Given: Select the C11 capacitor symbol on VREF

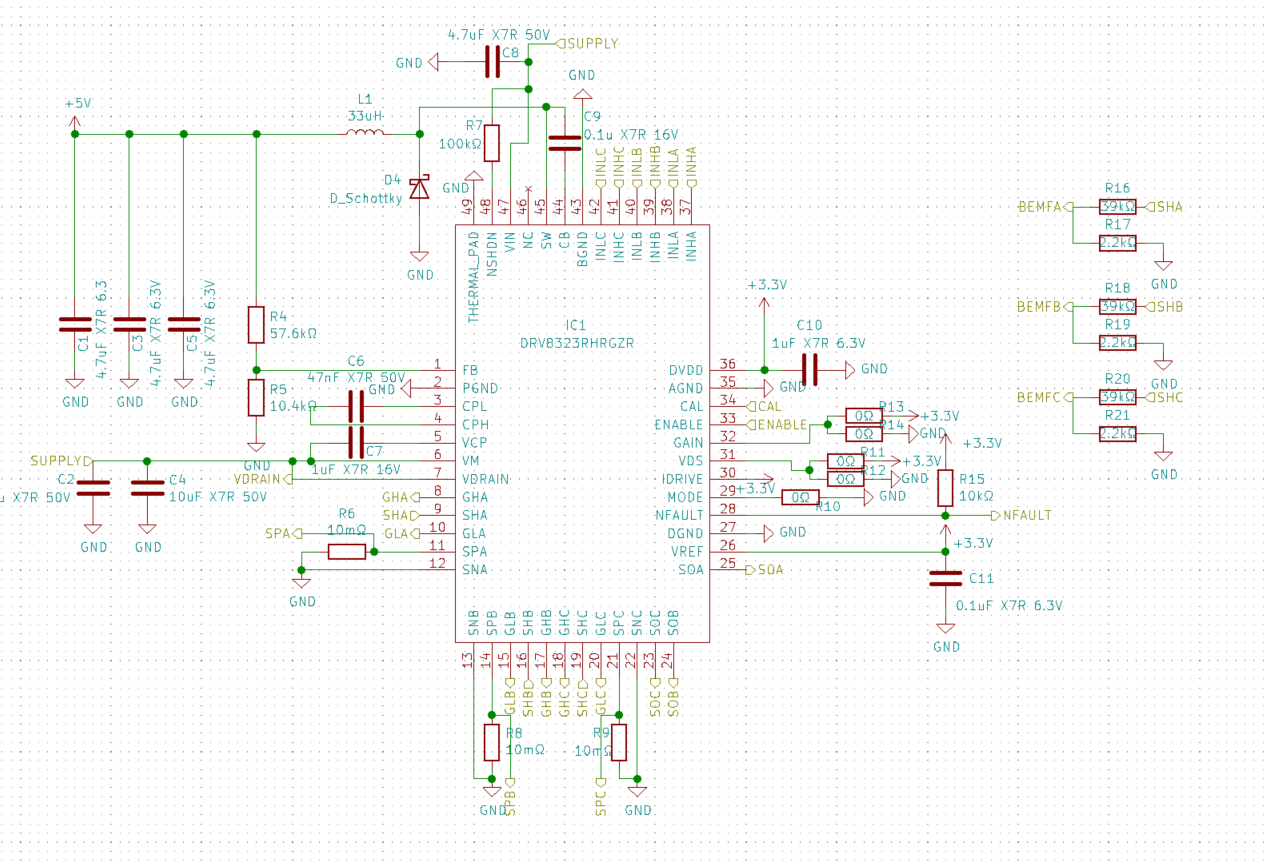Looking at the screenshot, I should [x=946, y=579].
